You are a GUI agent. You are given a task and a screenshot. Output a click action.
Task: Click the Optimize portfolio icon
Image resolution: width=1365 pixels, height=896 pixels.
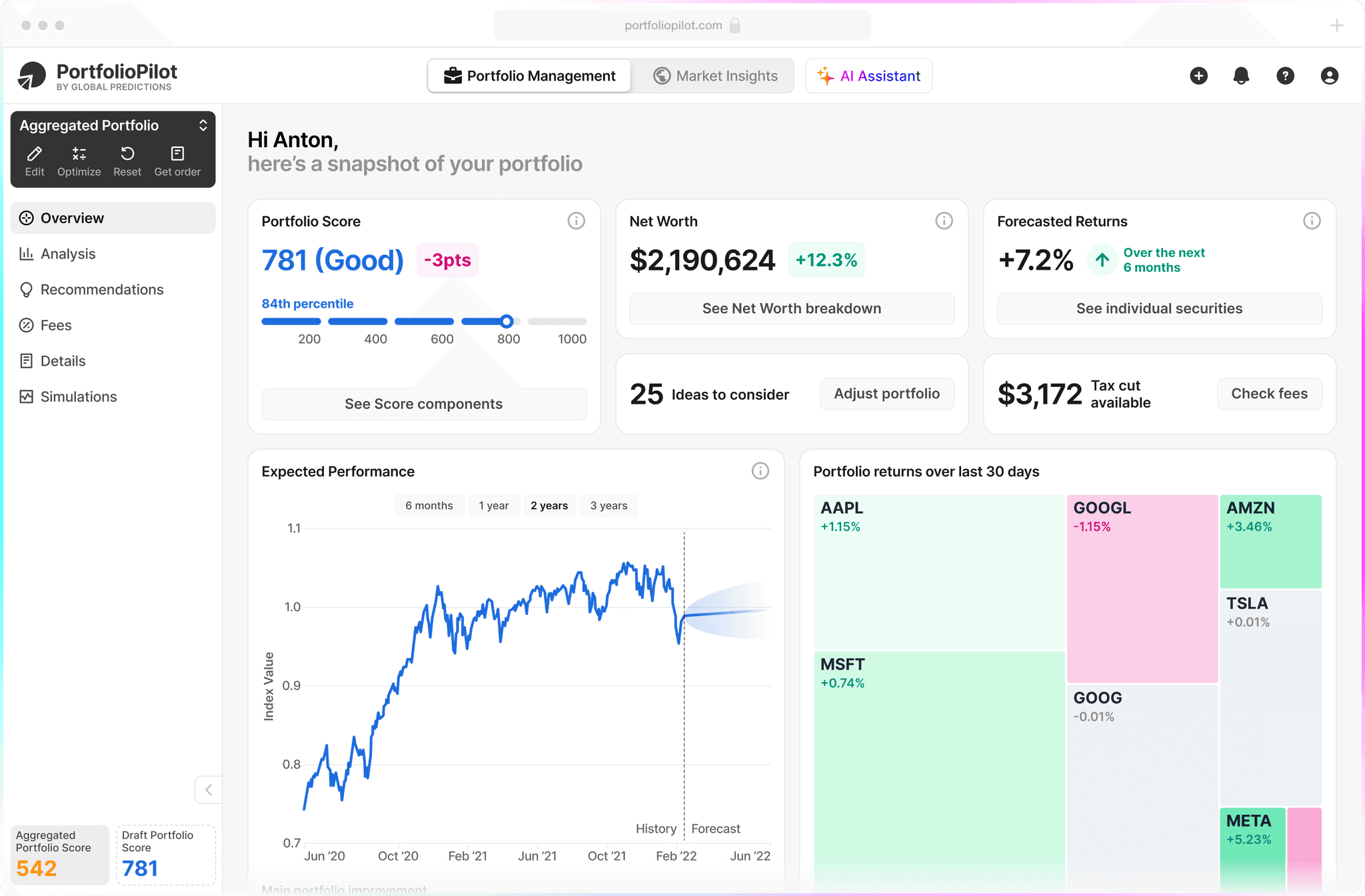(79, 154)
